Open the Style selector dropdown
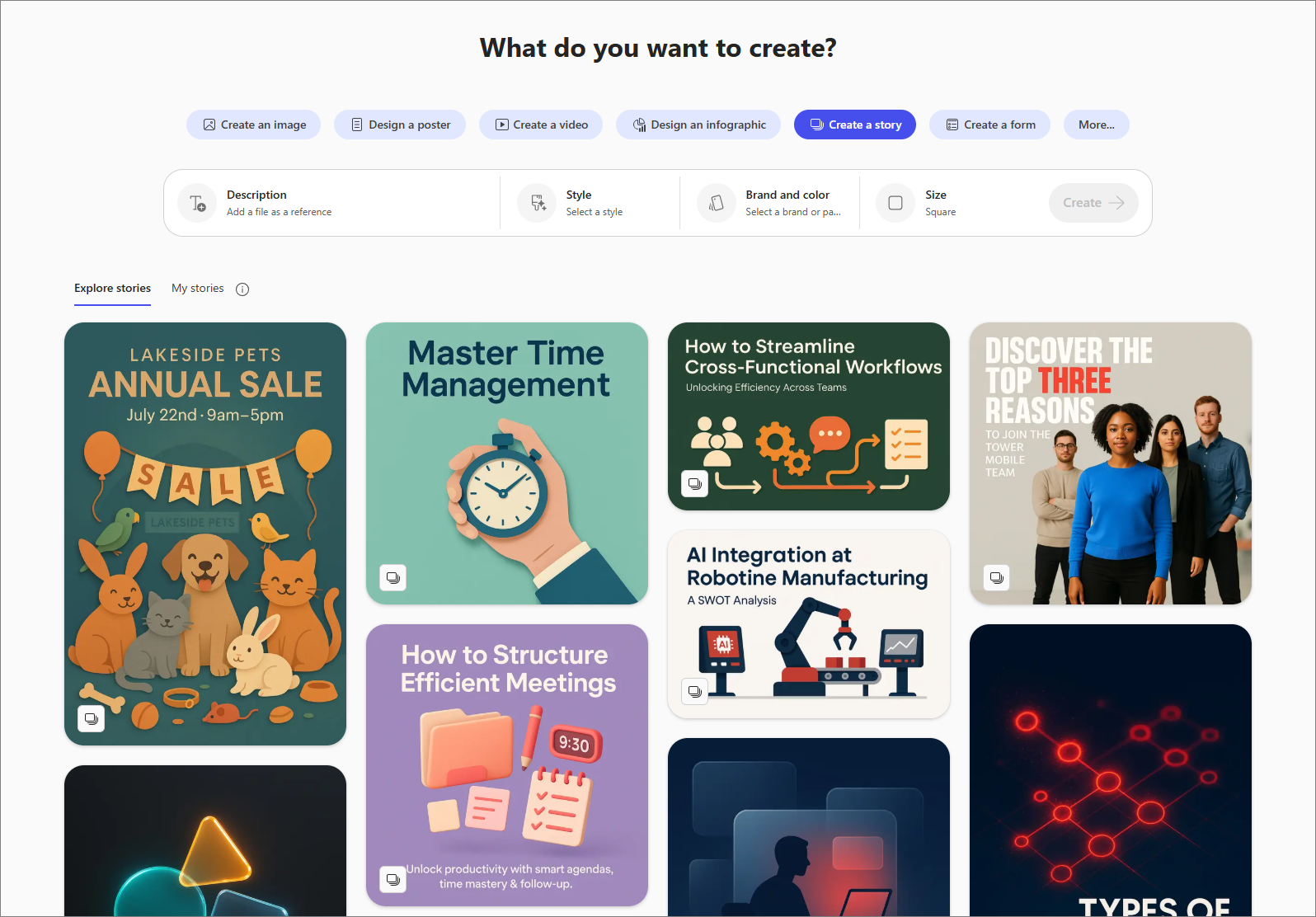Viewport: 1316px width, 917px height. (590, 203)
